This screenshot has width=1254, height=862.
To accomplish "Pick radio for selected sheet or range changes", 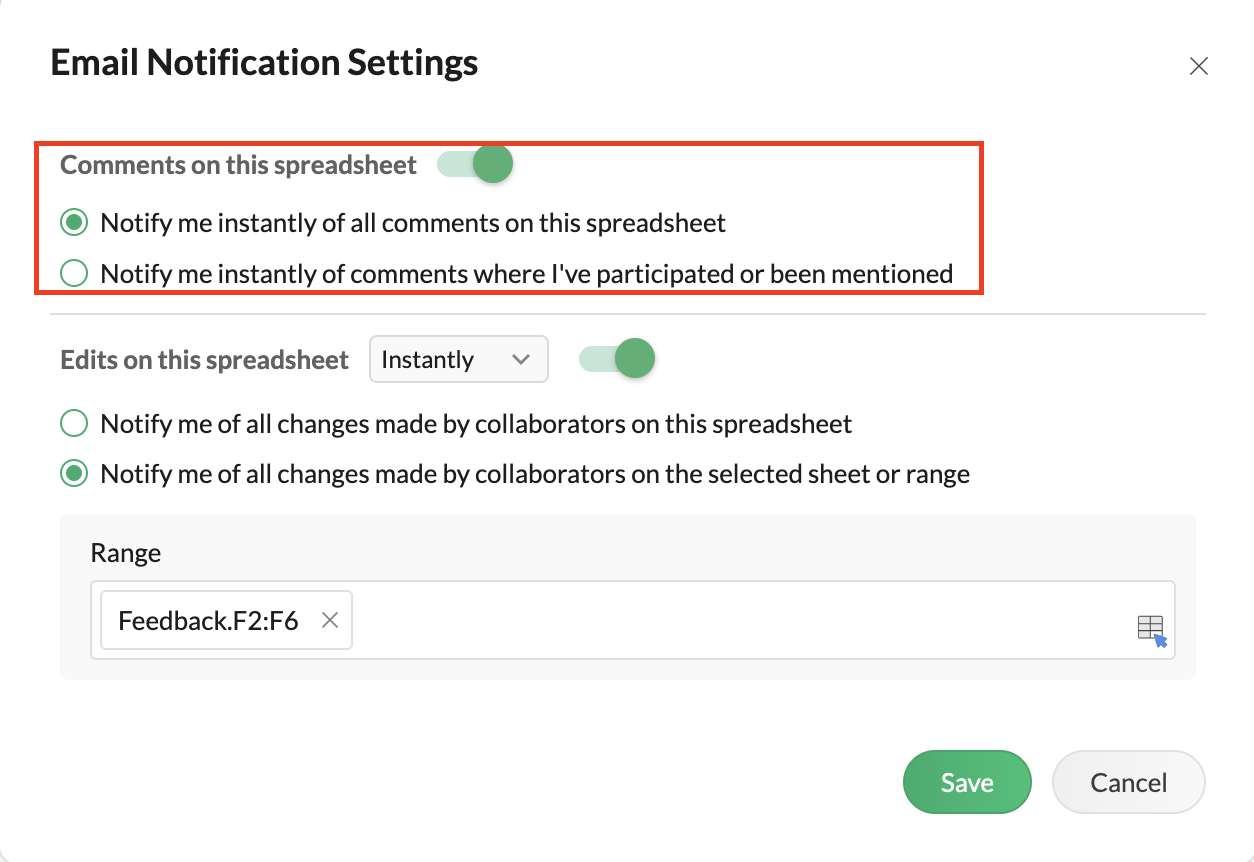I will pos(74,474).
